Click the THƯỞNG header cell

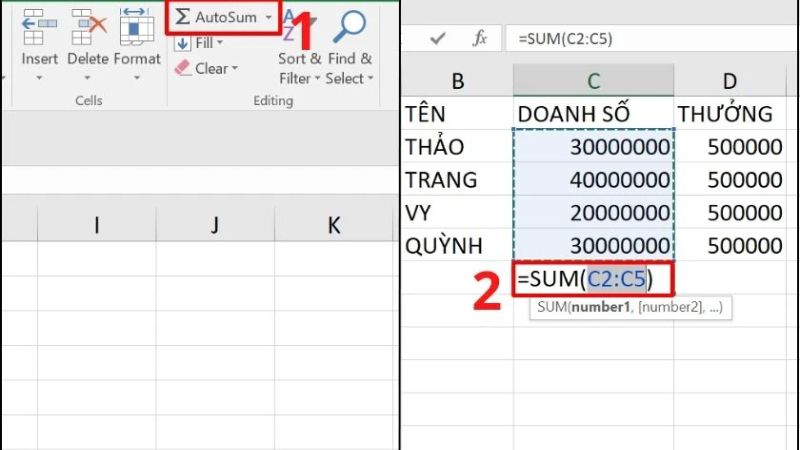730,113
